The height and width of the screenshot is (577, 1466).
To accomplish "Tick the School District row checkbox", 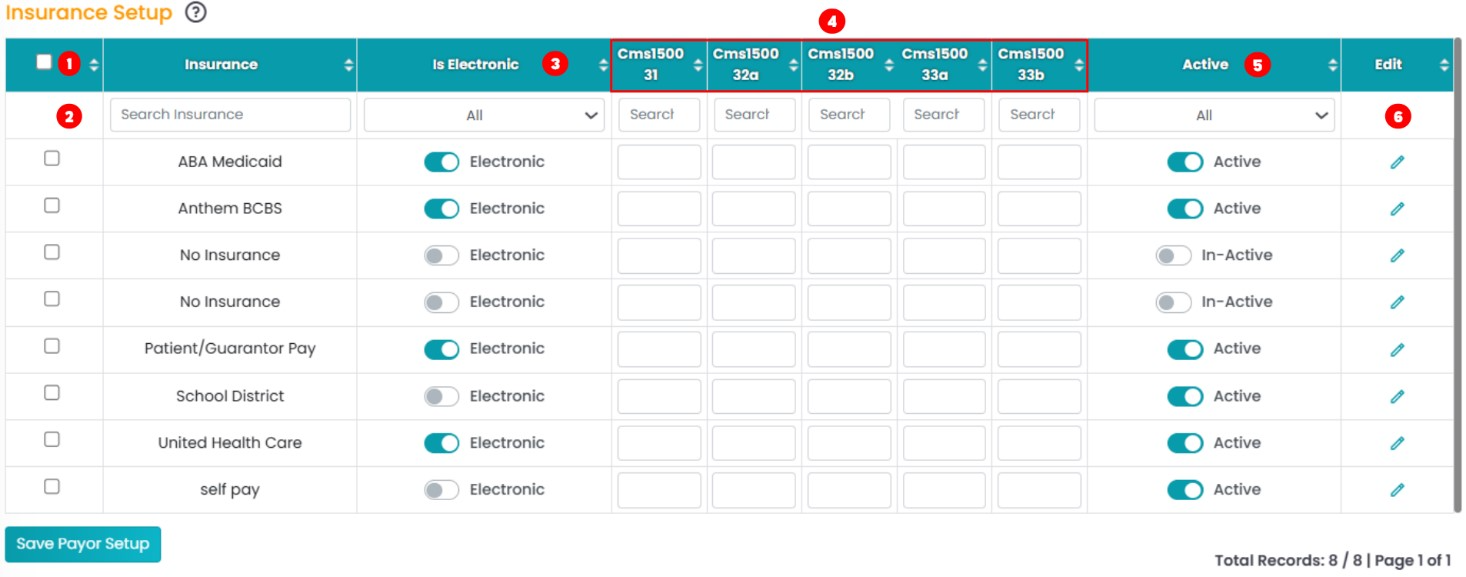I will [52, 393].
